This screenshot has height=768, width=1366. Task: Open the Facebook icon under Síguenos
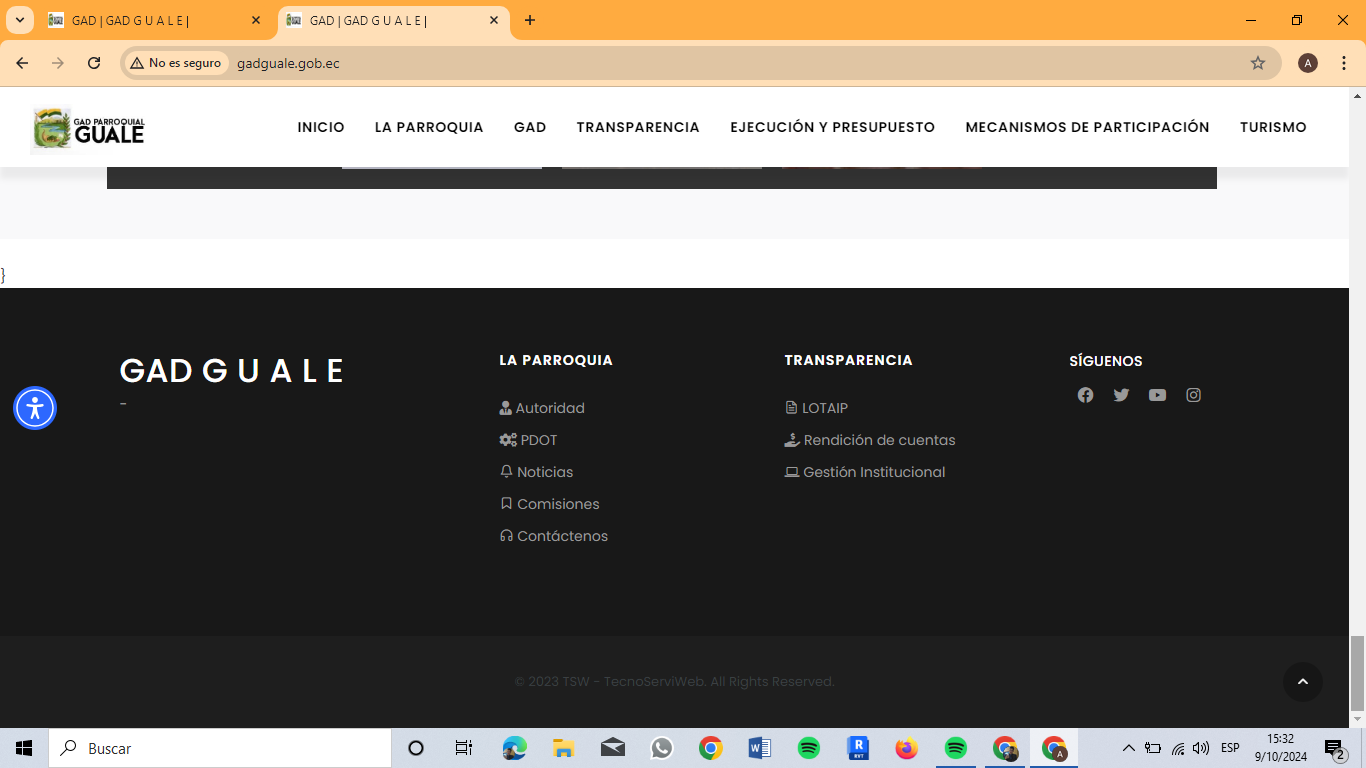[x=1085, y=395]
